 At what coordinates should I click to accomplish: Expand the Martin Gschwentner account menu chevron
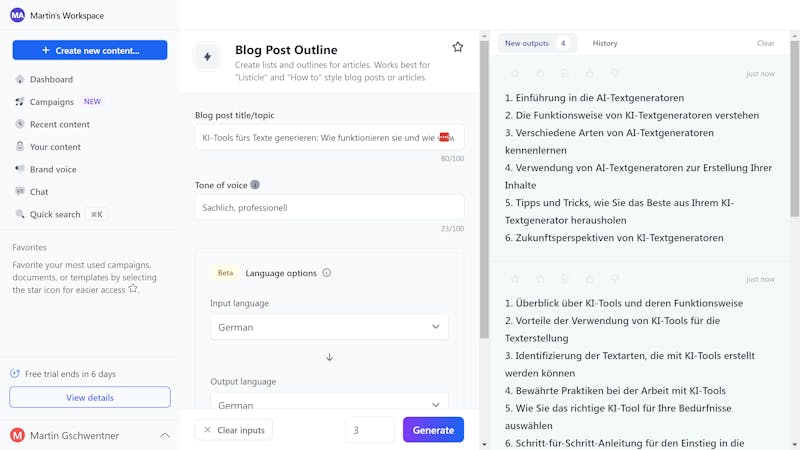(165, 435)
